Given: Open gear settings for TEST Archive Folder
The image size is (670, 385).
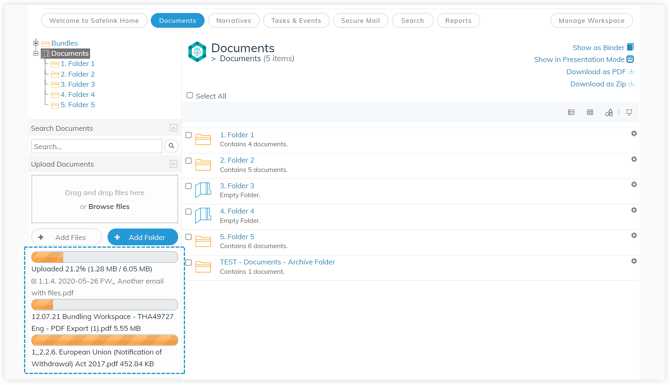Looking at the screenshot, I should click(634, 261).
